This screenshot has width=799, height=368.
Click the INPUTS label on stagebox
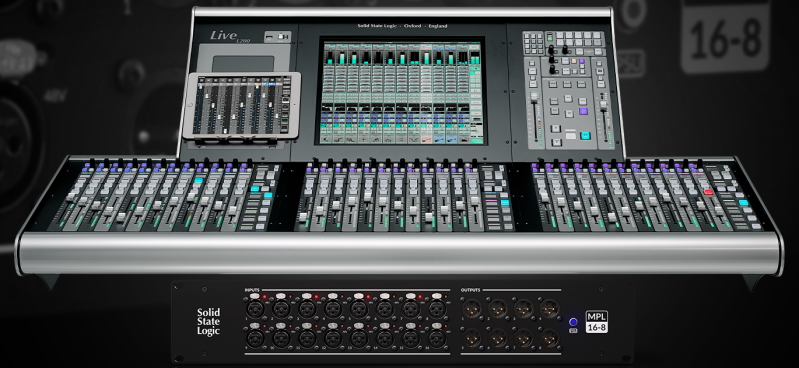click(252, 290)
